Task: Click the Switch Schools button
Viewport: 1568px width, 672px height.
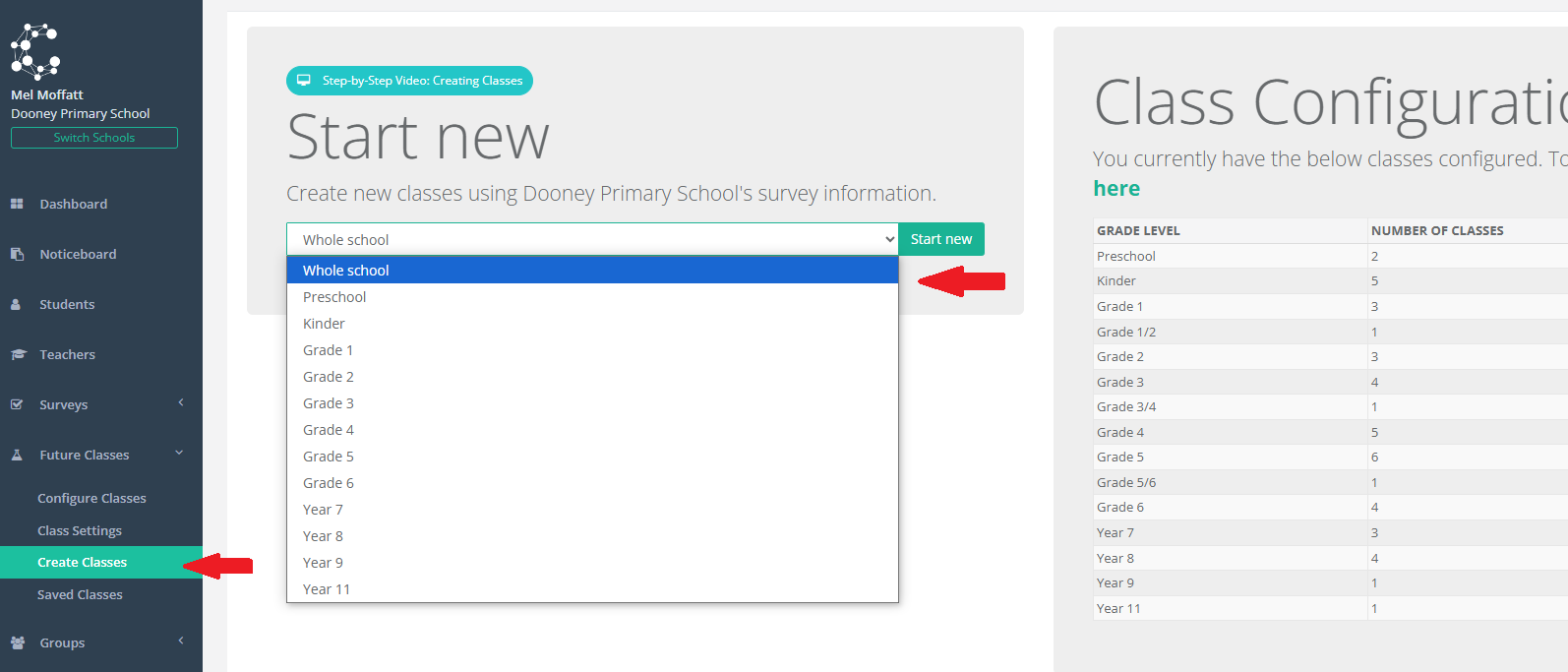Action: click(x=94, y=138)
